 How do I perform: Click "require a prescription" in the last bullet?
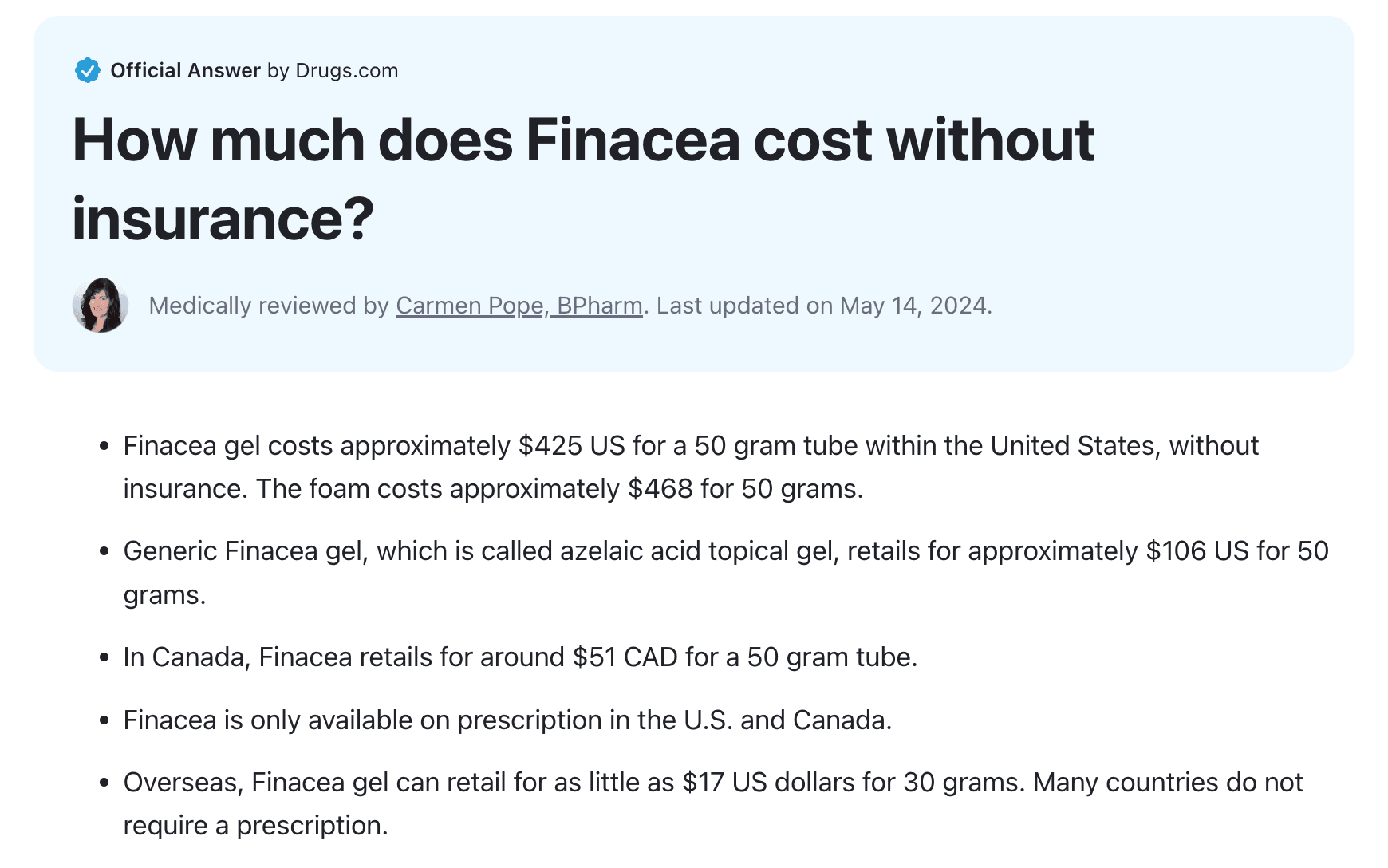(254, 825)
